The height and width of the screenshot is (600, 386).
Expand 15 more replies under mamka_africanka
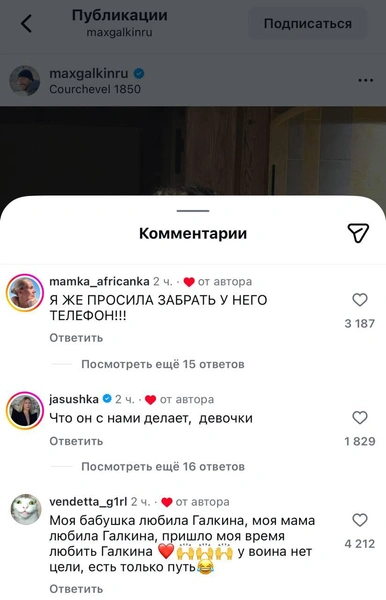tap(163, 364)
